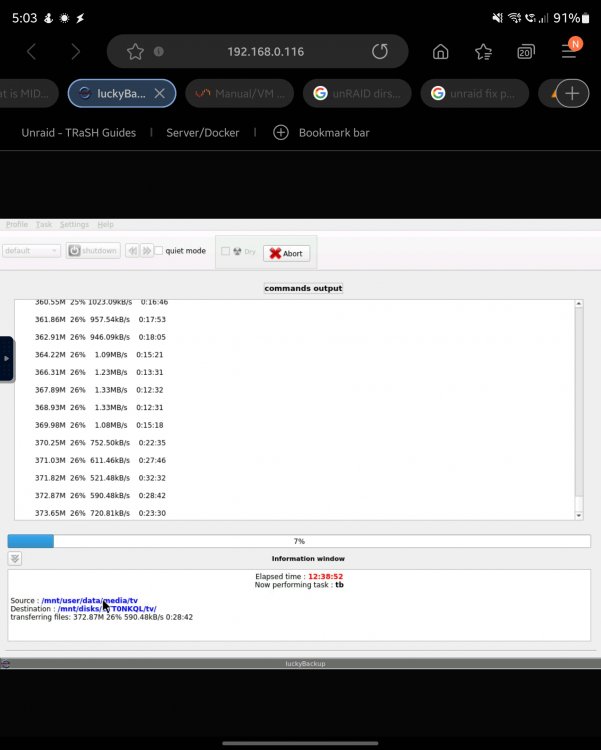Click output row 364.22M 26% 1.09MB/s

[99, 354]
